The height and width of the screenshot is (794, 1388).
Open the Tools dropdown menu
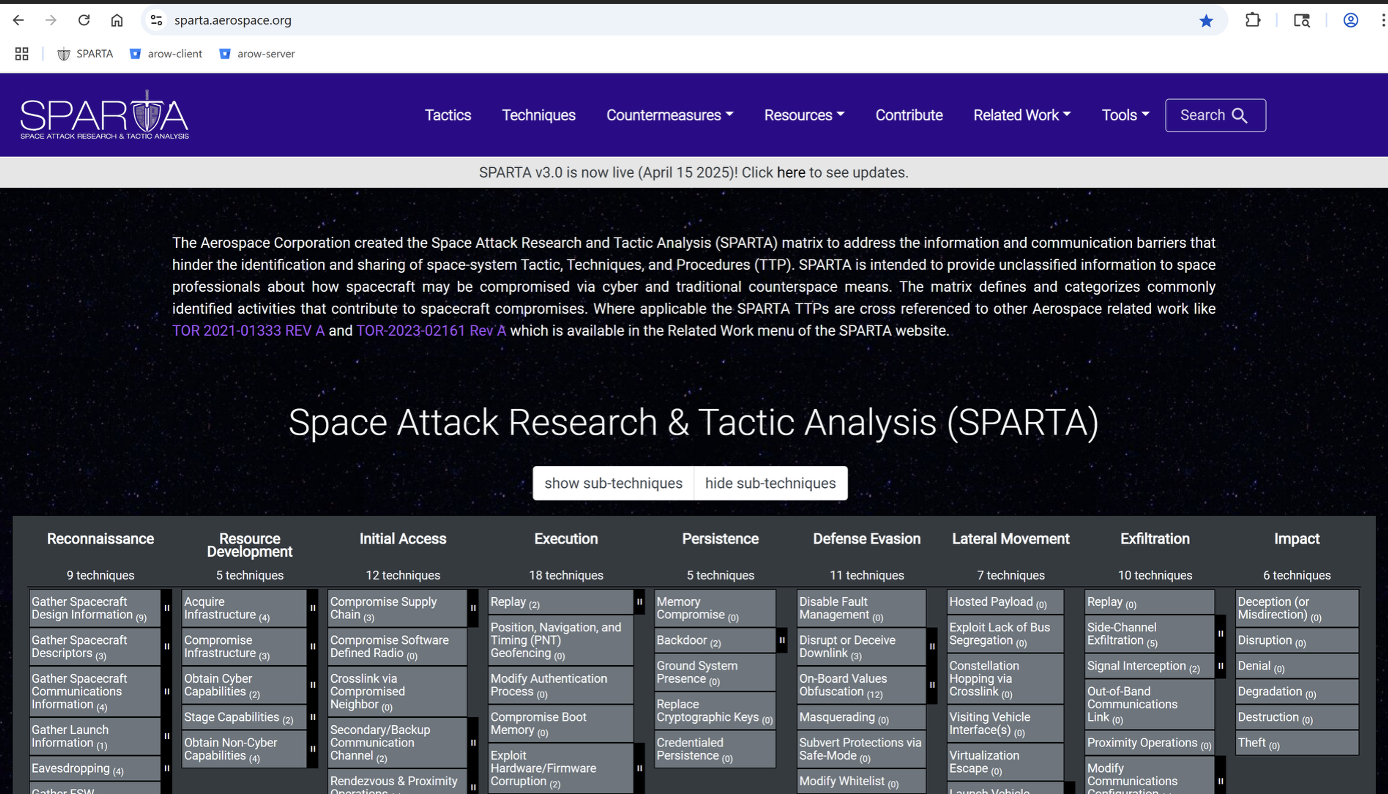tap(1126, 115)
